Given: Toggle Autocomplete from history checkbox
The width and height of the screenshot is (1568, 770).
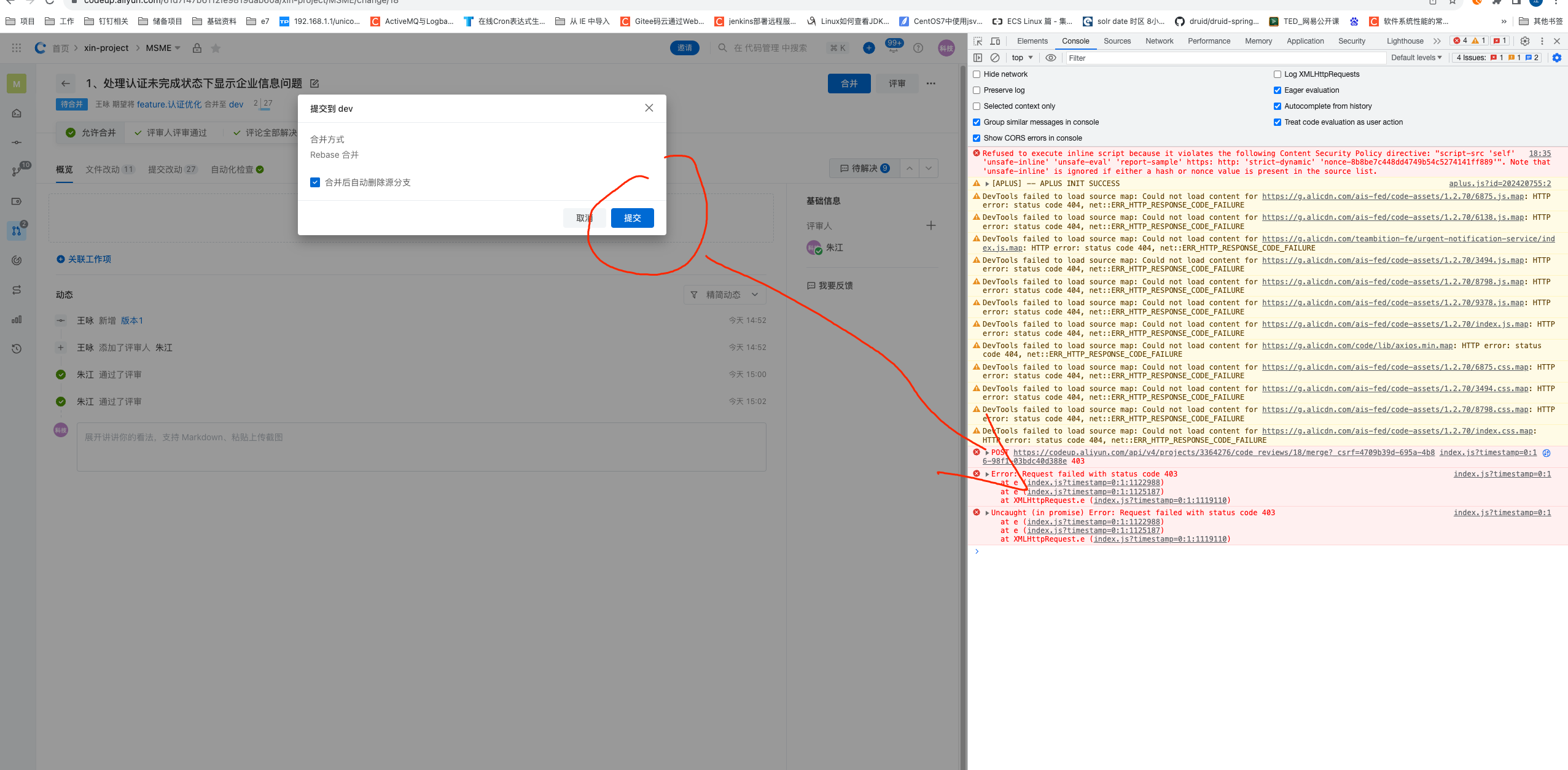Looking at the screenshot, I should click(1277, 106).
